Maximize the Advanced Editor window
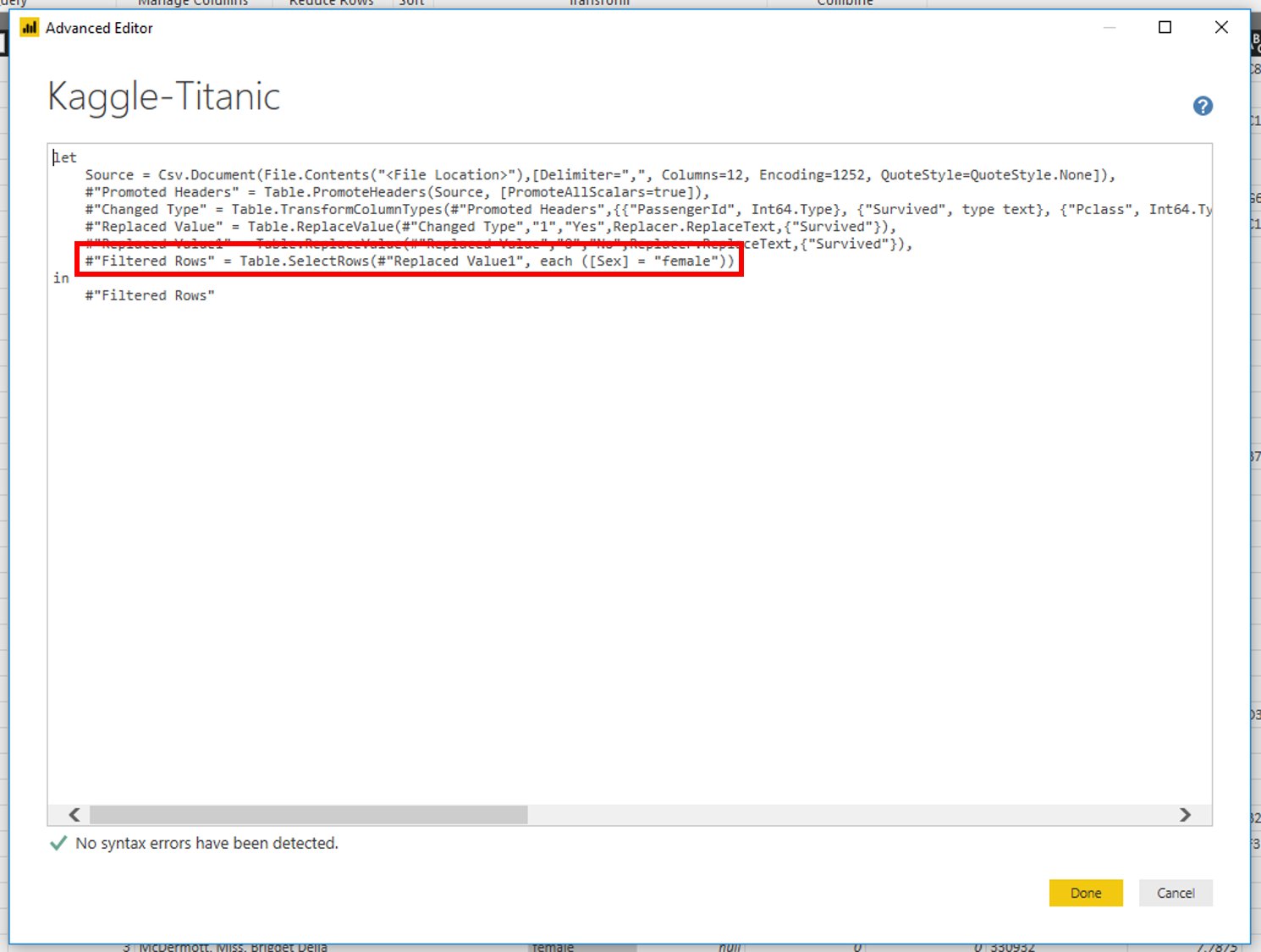 [1165, 27]
